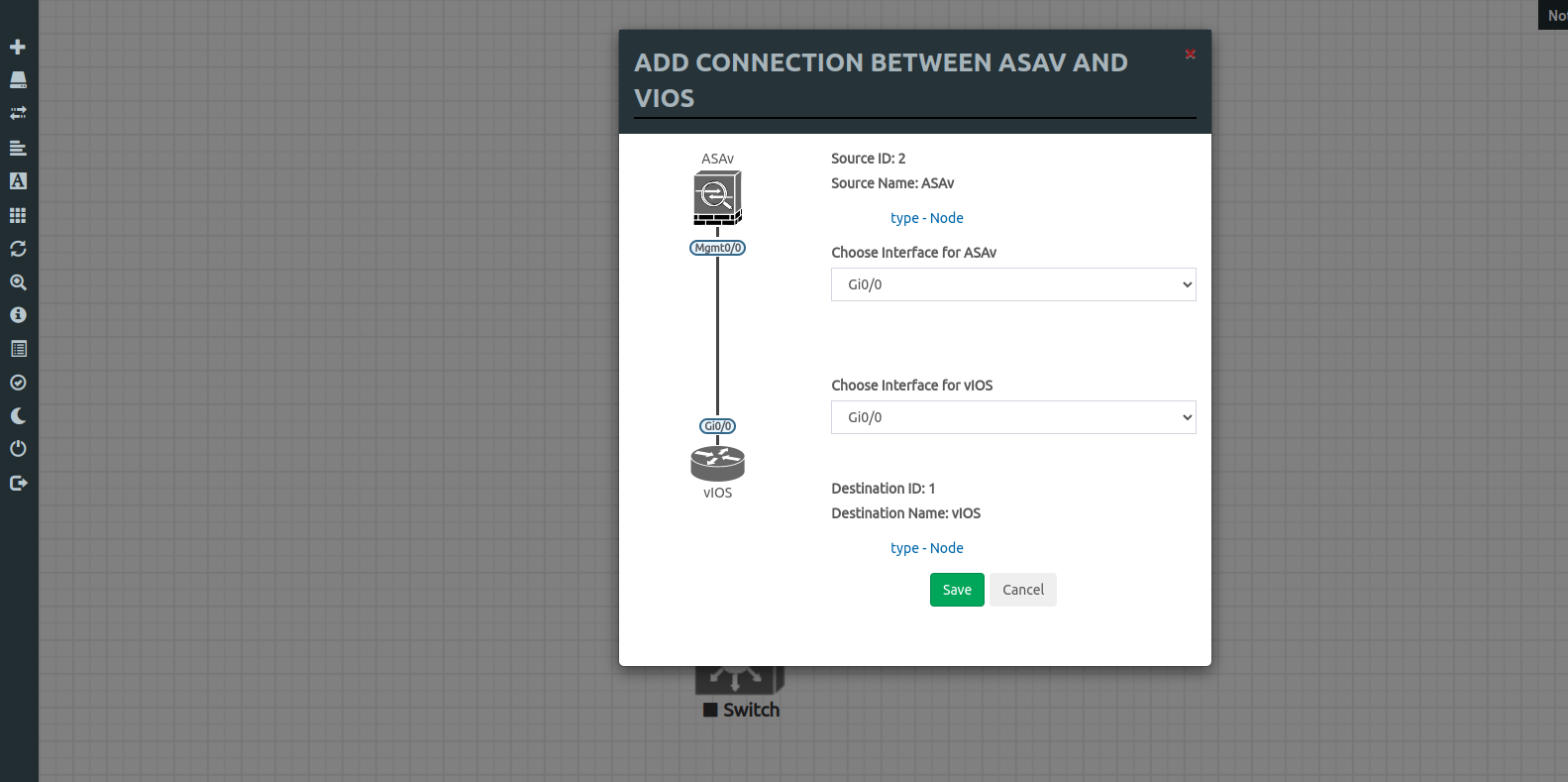Click the checkmark circle lock lab icon

click(x=18, y=383)
